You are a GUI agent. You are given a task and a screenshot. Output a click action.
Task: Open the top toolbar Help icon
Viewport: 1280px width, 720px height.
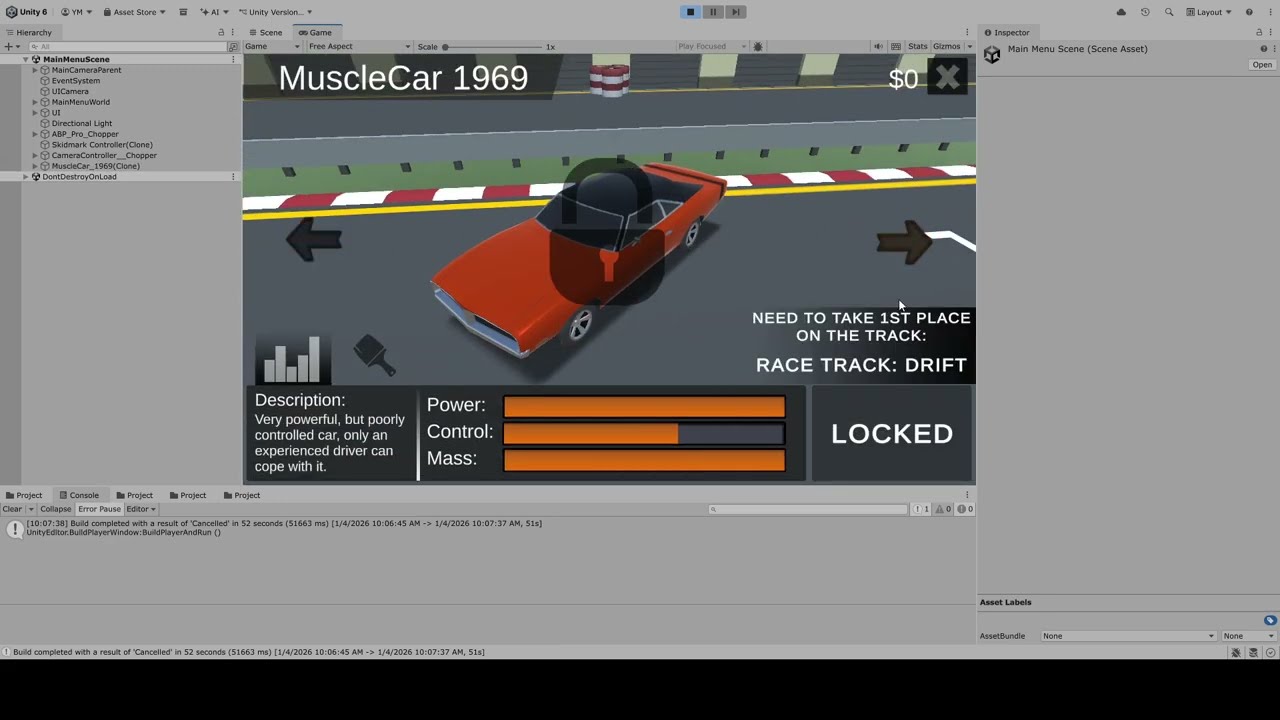(x=1249, y=12)
